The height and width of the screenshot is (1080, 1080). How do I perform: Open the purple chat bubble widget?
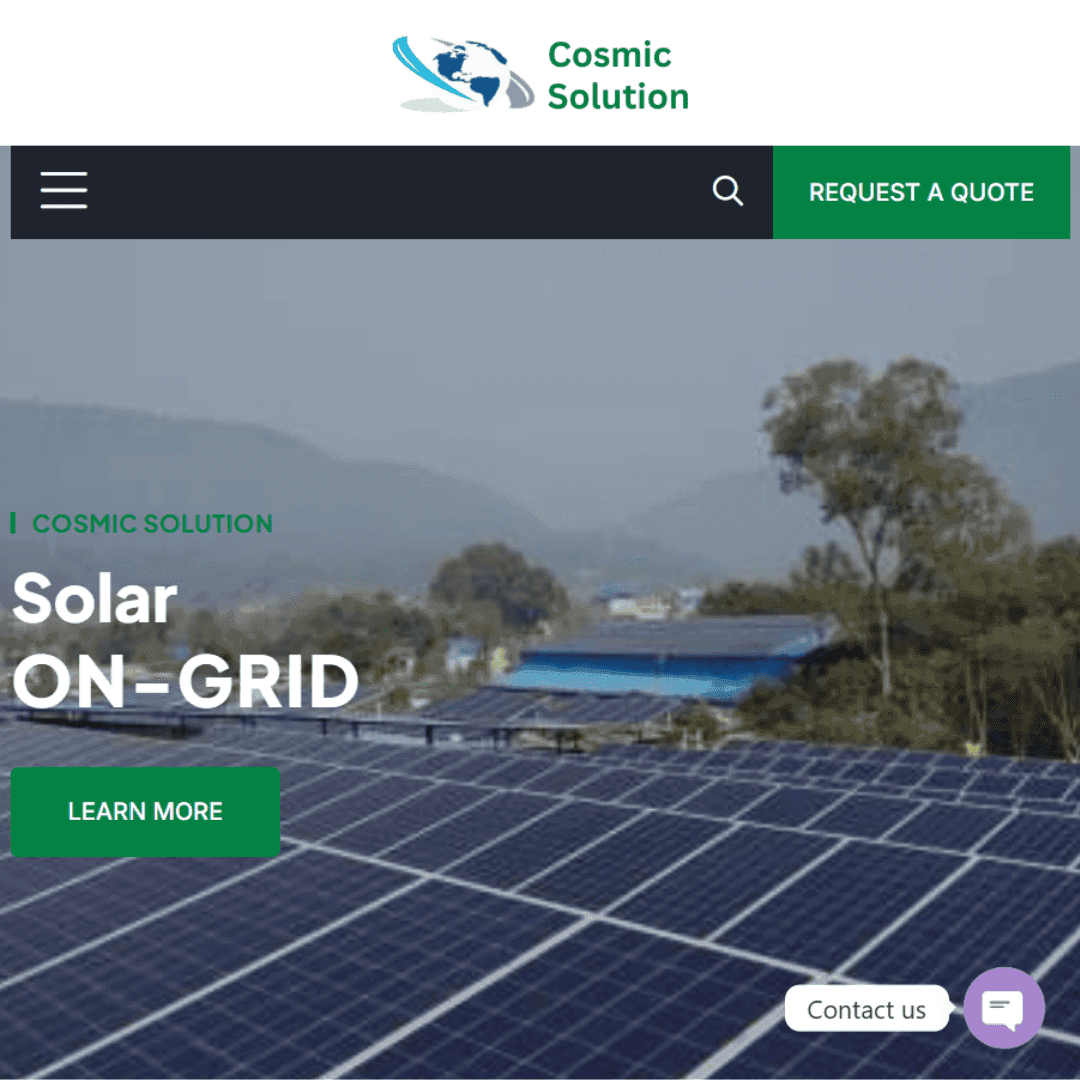(x=1004, y=1008)
